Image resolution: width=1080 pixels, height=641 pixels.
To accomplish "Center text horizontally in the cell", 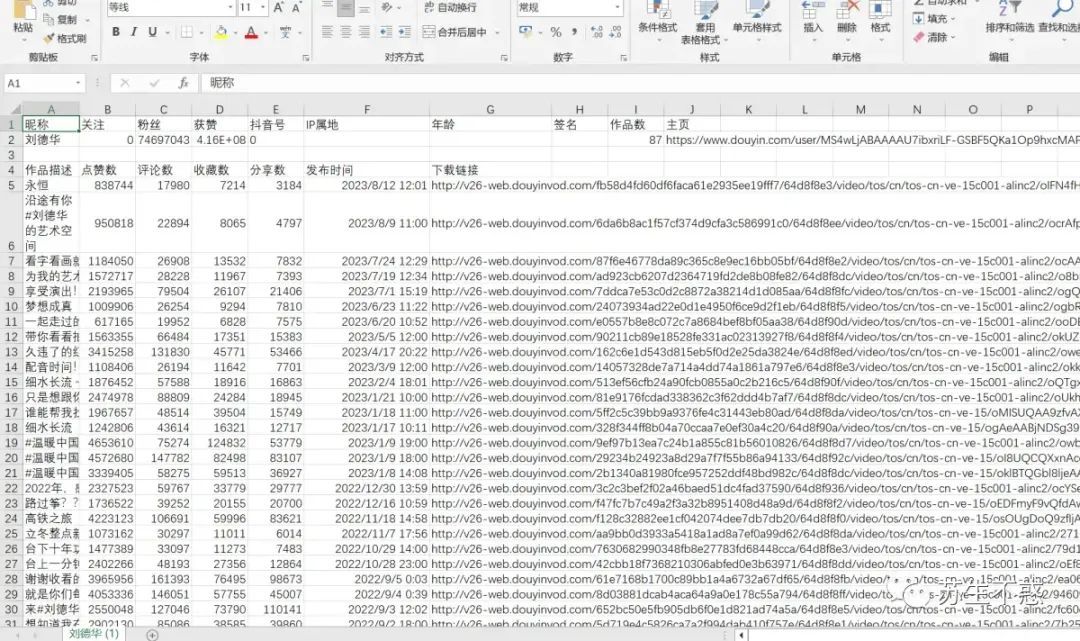I will pyautogui.click(x=346, y=32).
